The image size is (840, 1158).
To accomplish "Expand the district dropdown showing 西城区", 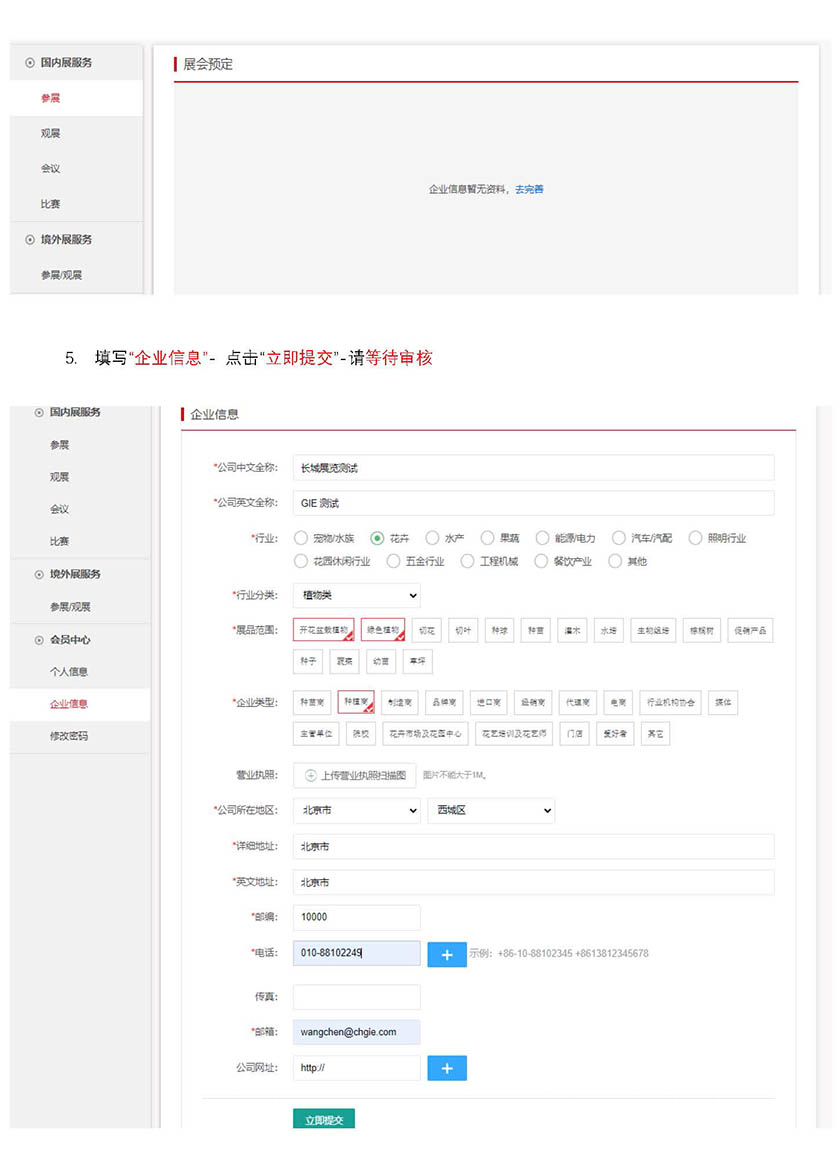I will click(490, 811).
